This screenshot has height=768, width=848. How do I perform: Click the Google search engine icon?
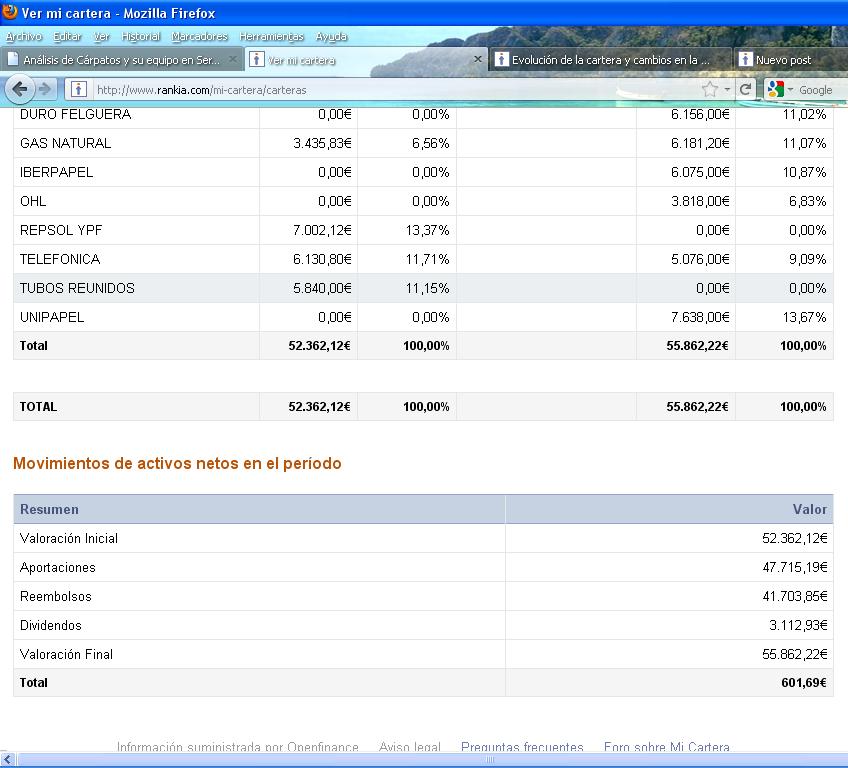coord(775,89)
